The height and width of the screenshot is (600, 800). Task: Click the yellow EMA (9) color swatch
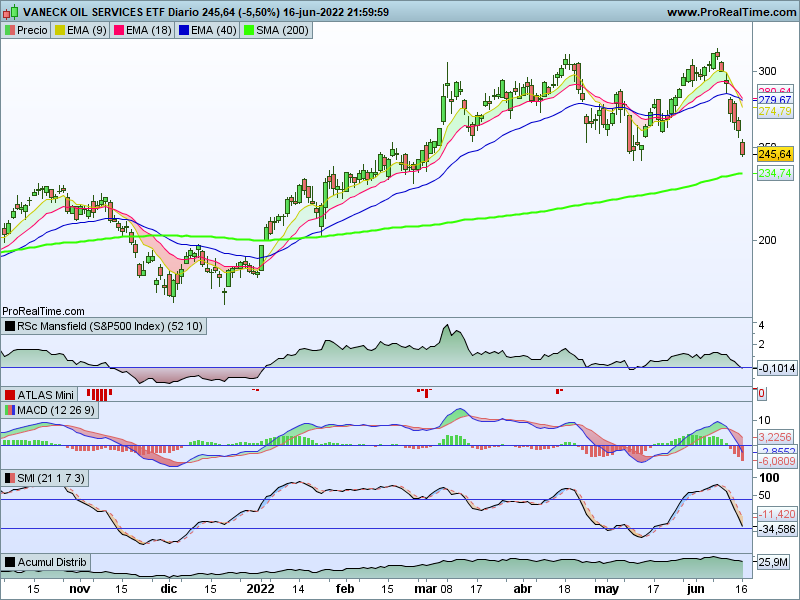(x=60, y=31)
